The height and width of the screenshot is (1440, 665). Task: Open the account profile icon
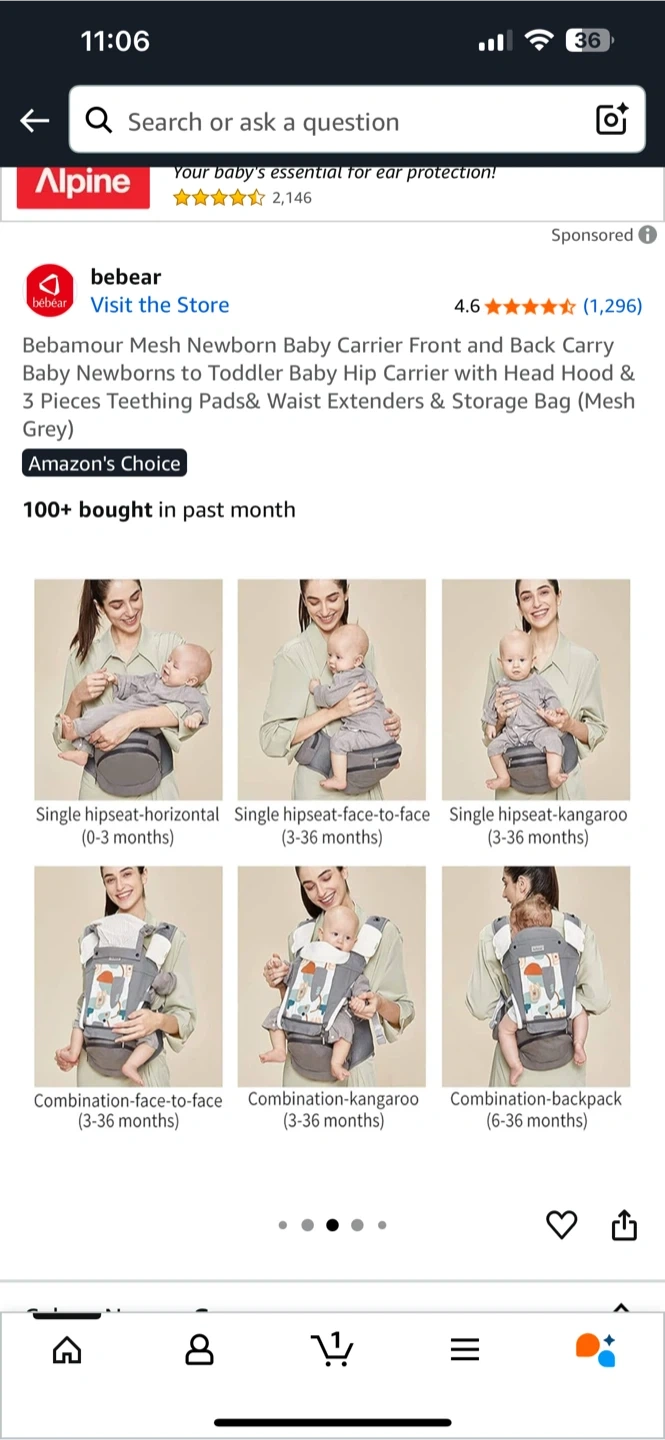[200, 1350]
